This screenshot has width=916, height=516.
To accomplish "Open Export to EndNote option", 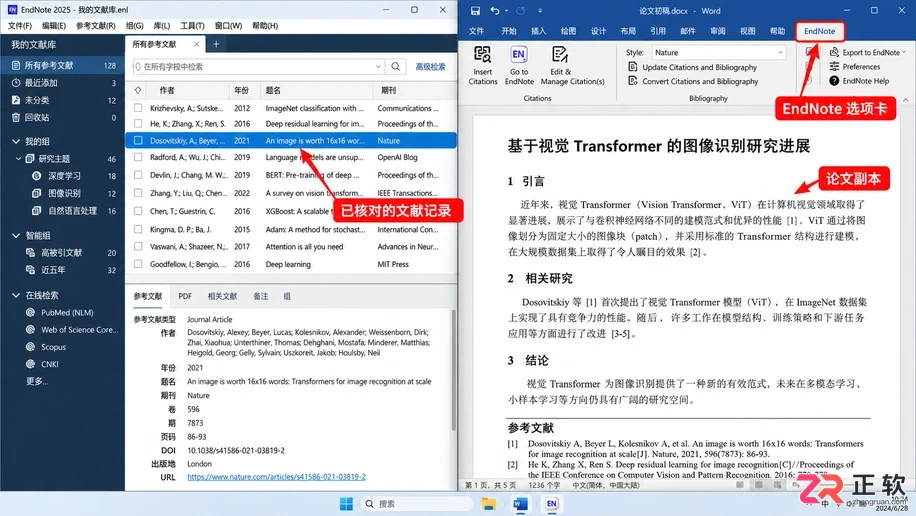I will pos(868,52).
